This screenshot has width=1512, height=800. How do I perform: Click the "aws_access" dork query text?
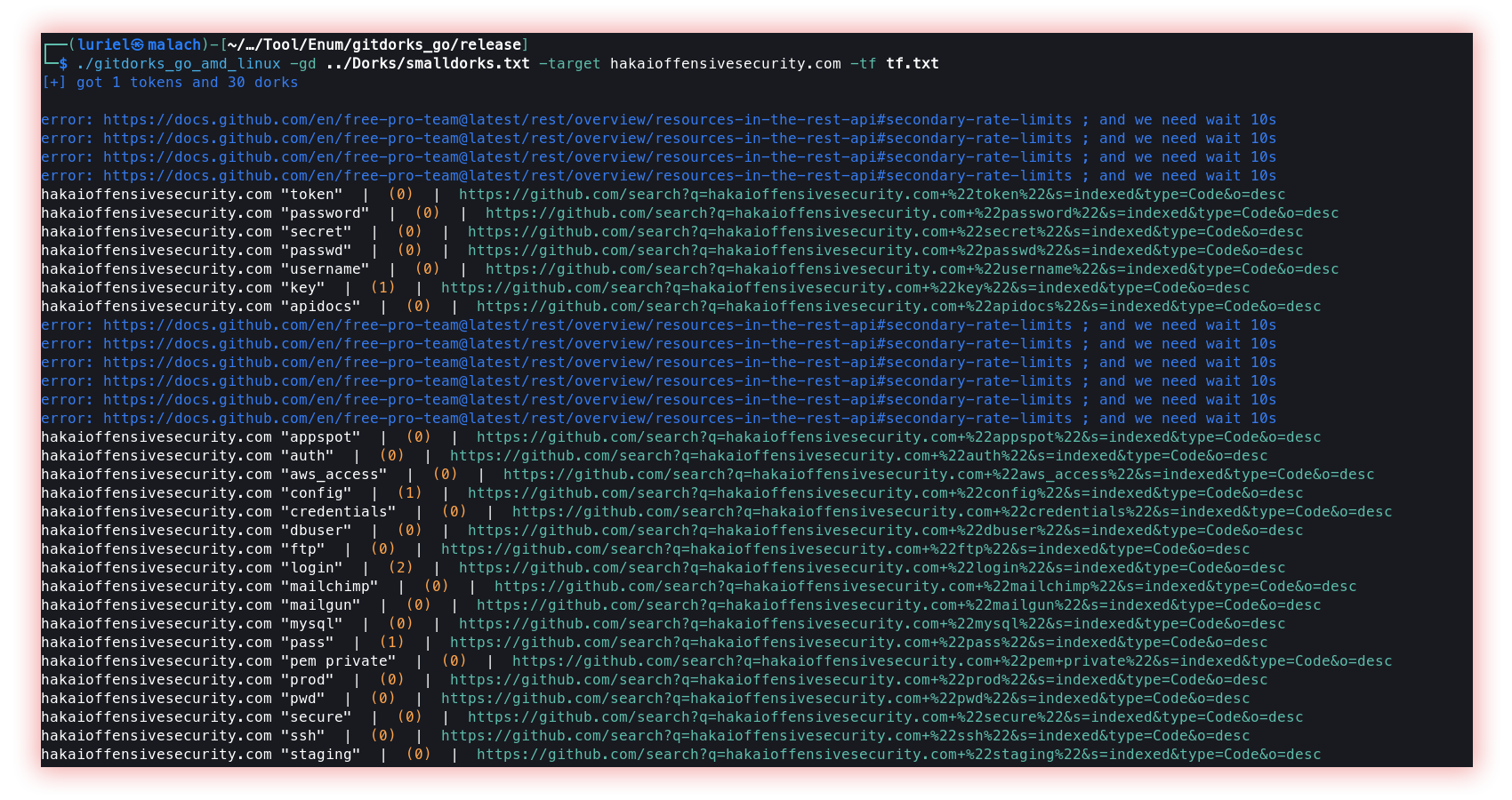[334, 475]
